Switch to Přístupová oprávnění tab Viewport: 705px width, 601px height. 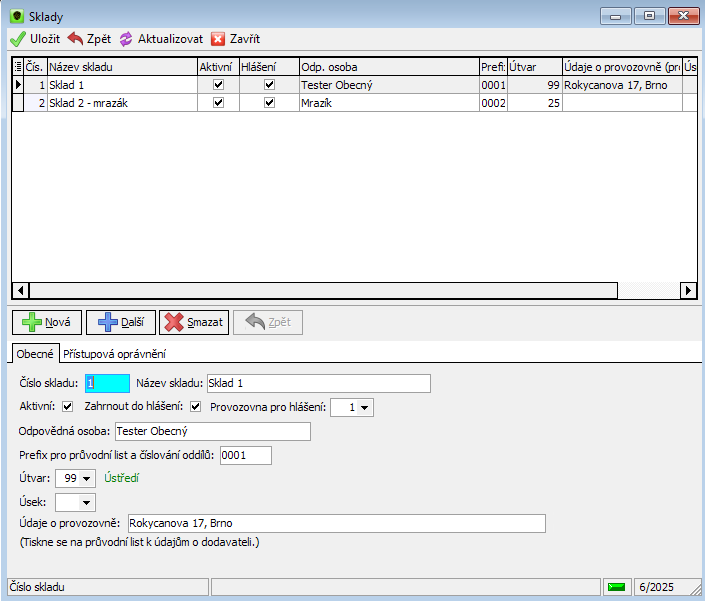[114, 354]
